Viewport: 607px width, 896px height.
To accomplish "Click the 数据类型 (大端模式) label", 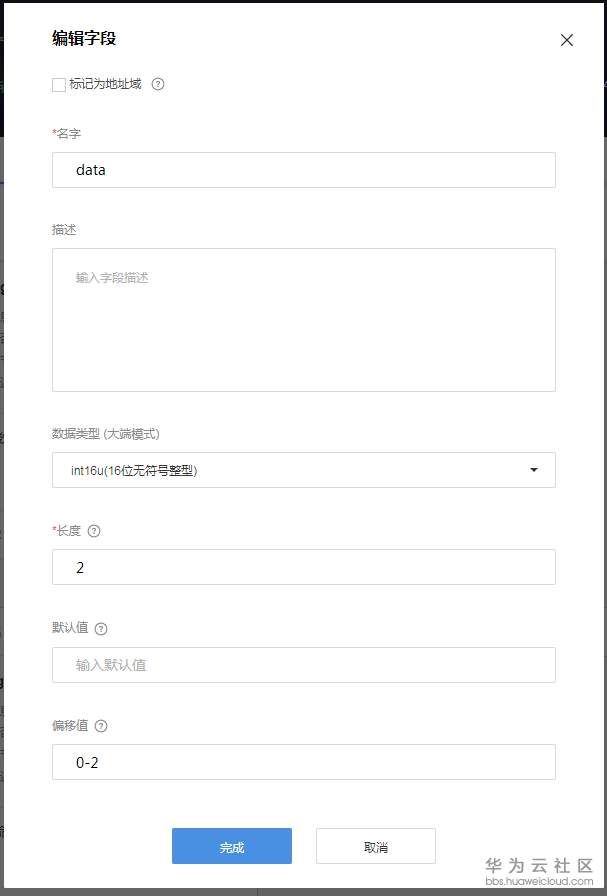I will coord(106,434).
